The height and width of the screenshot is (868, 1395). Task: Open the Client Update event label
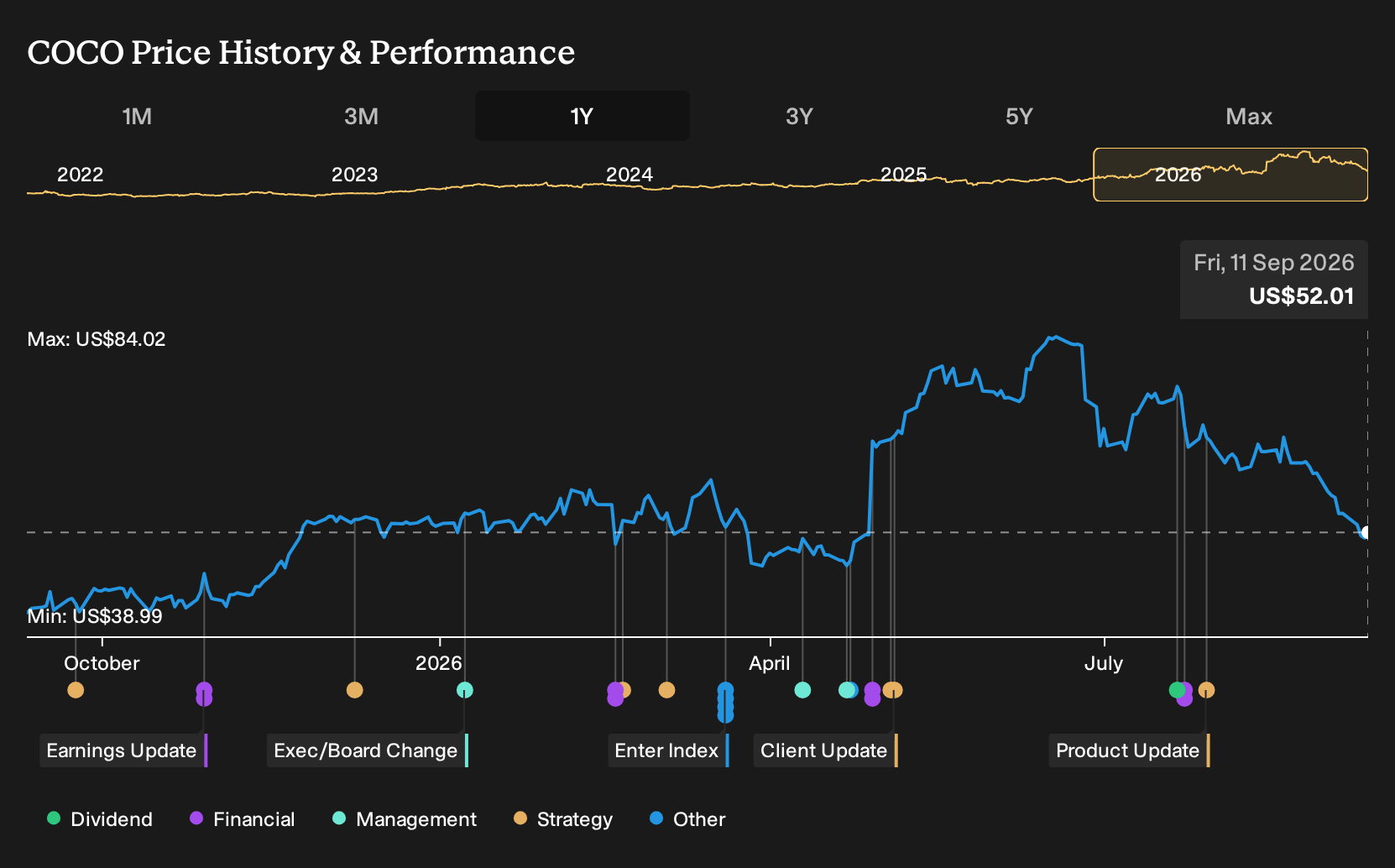(x=826, y=750)
